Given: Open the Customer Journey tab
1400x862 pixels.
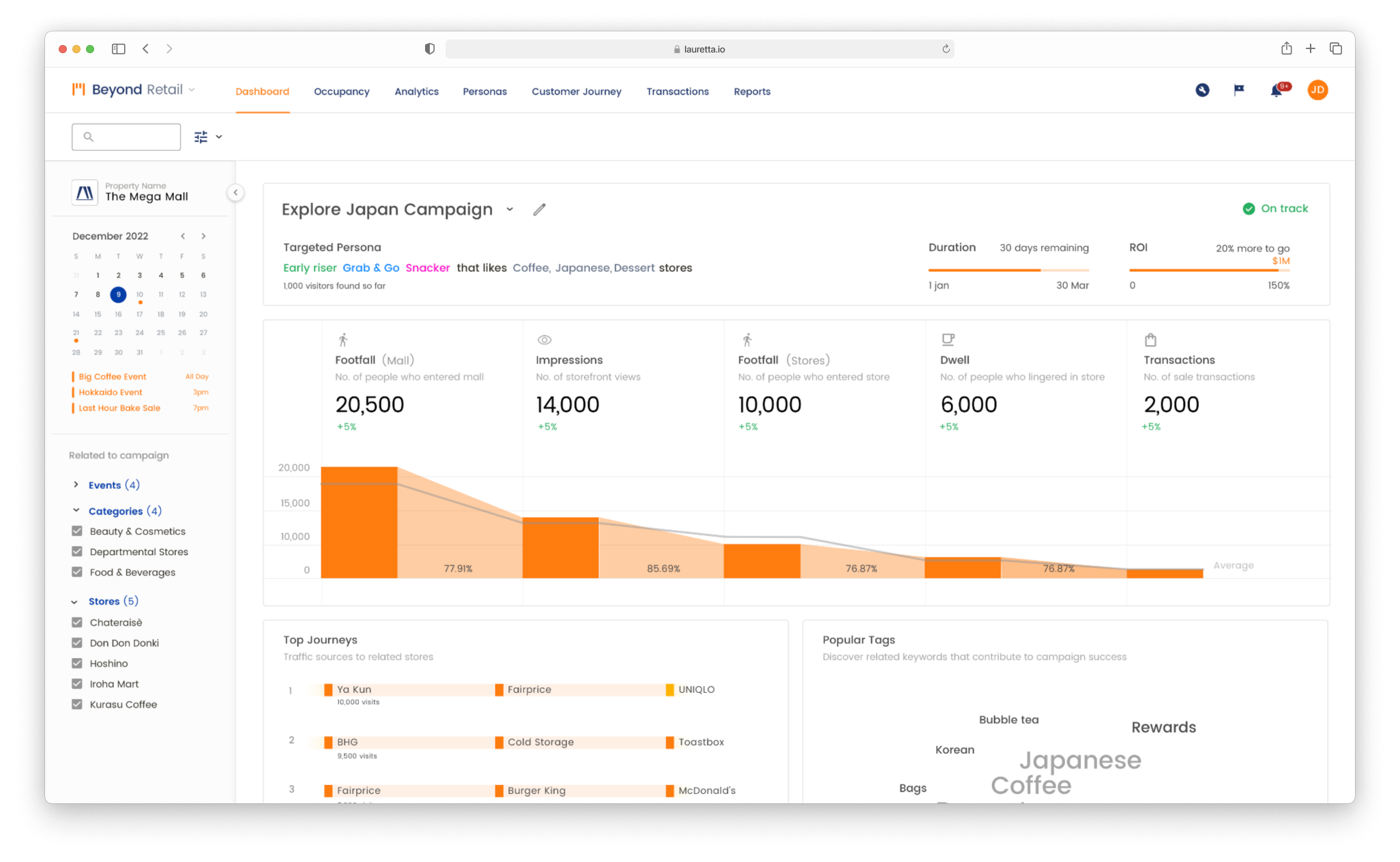Looking at the screenshot, I should pyautogui.click(x=576, y=91).
